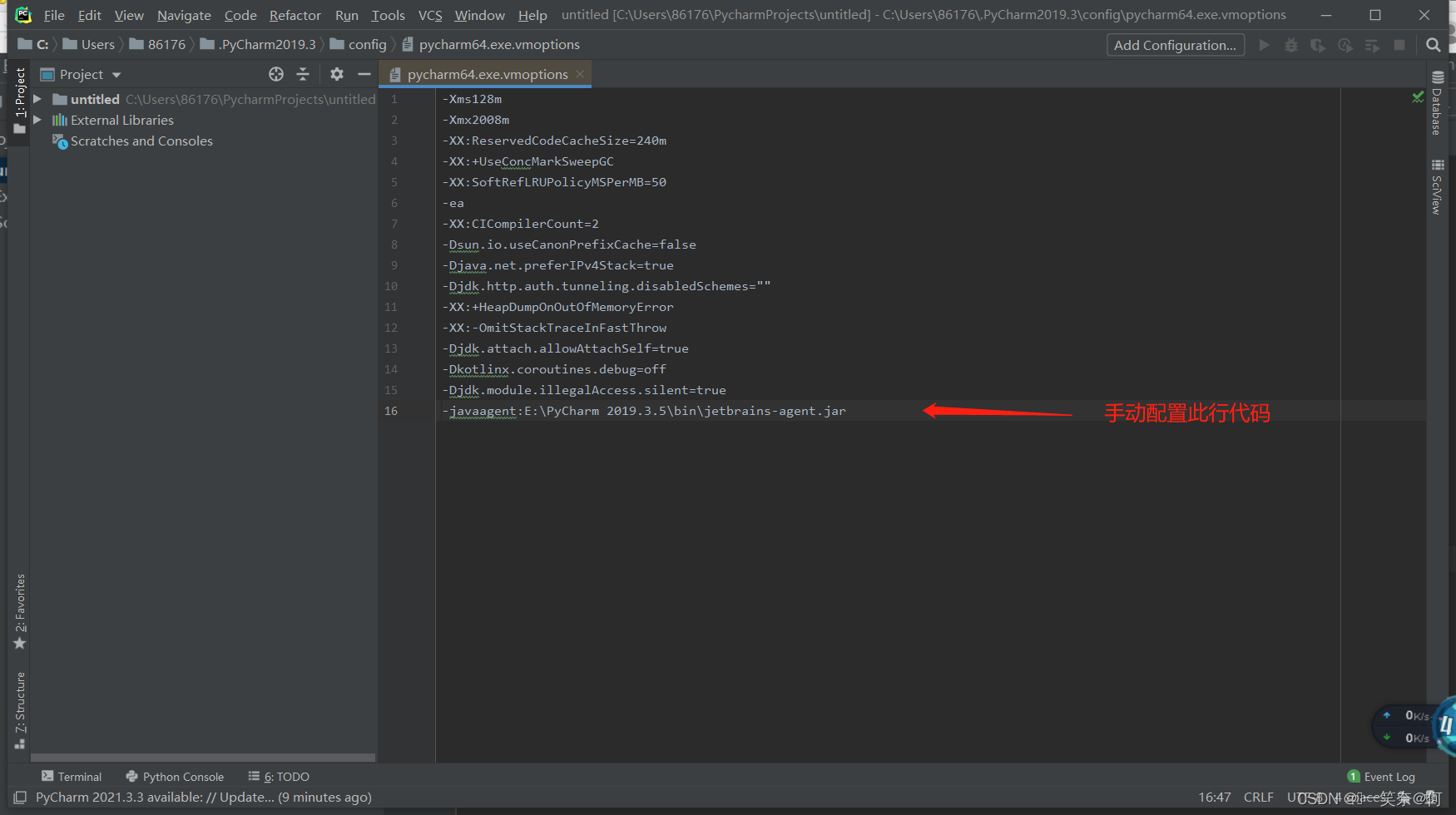Select the pycharm64.exe.vmoptions editor tab
This screenshot has width=1456, height=815.
click(487, 74)
